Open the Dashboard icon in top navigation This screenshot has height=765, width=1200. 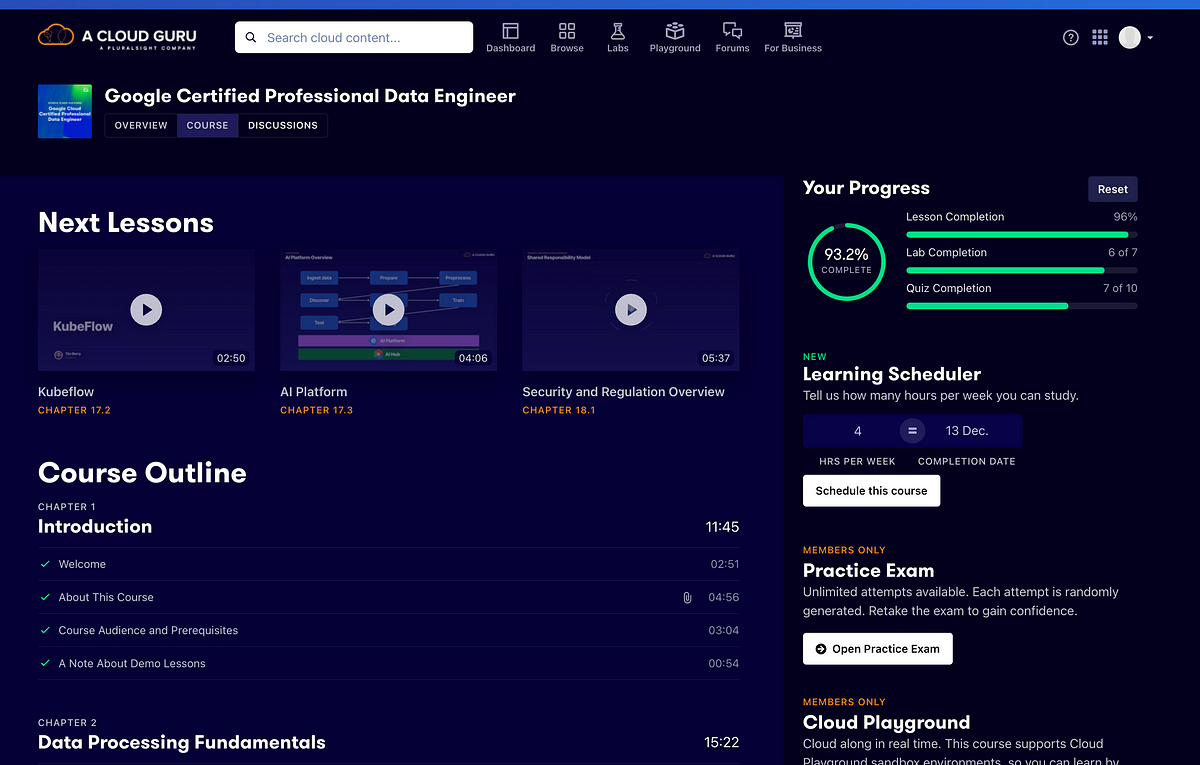[x=510, y=32]
